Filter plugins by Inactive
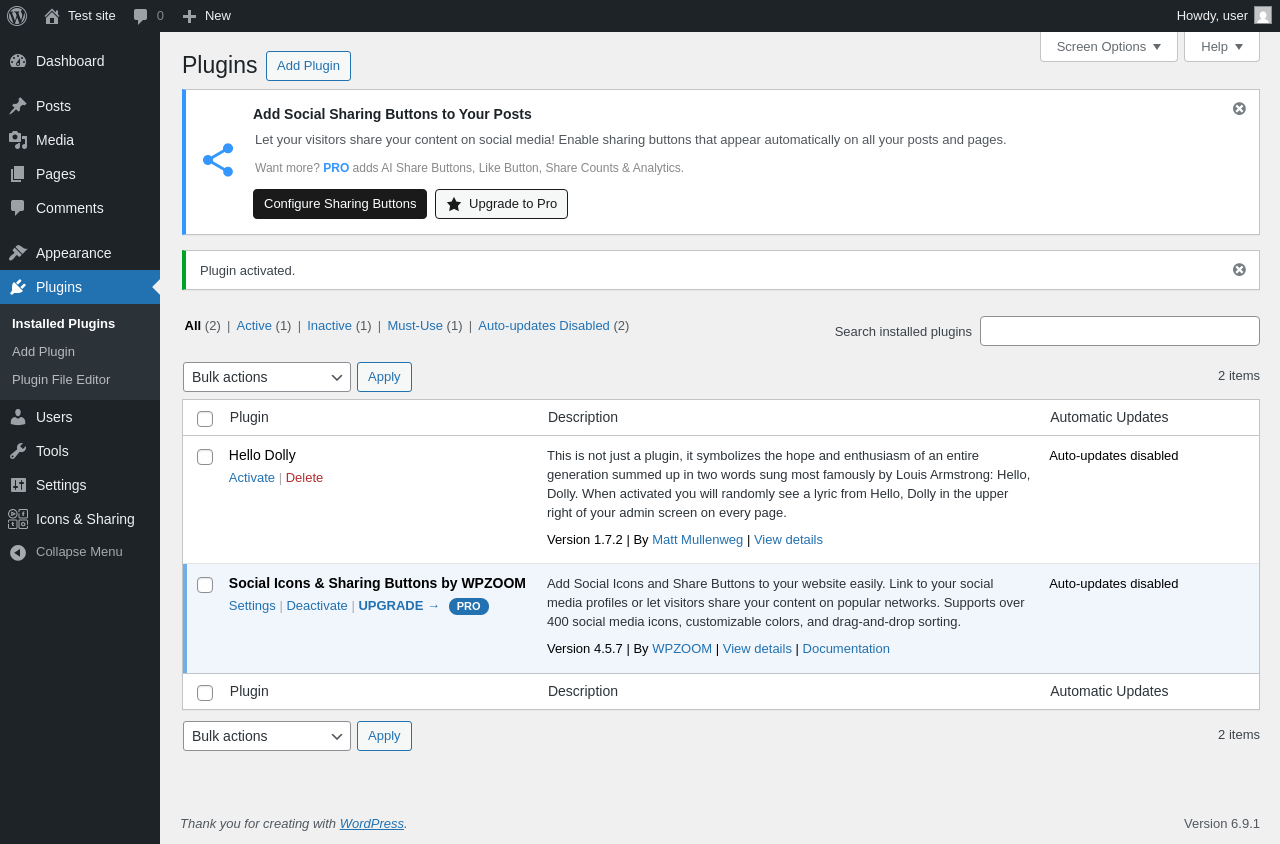The width and height of the screenshot is (1280, 844). tap(329, 326)
